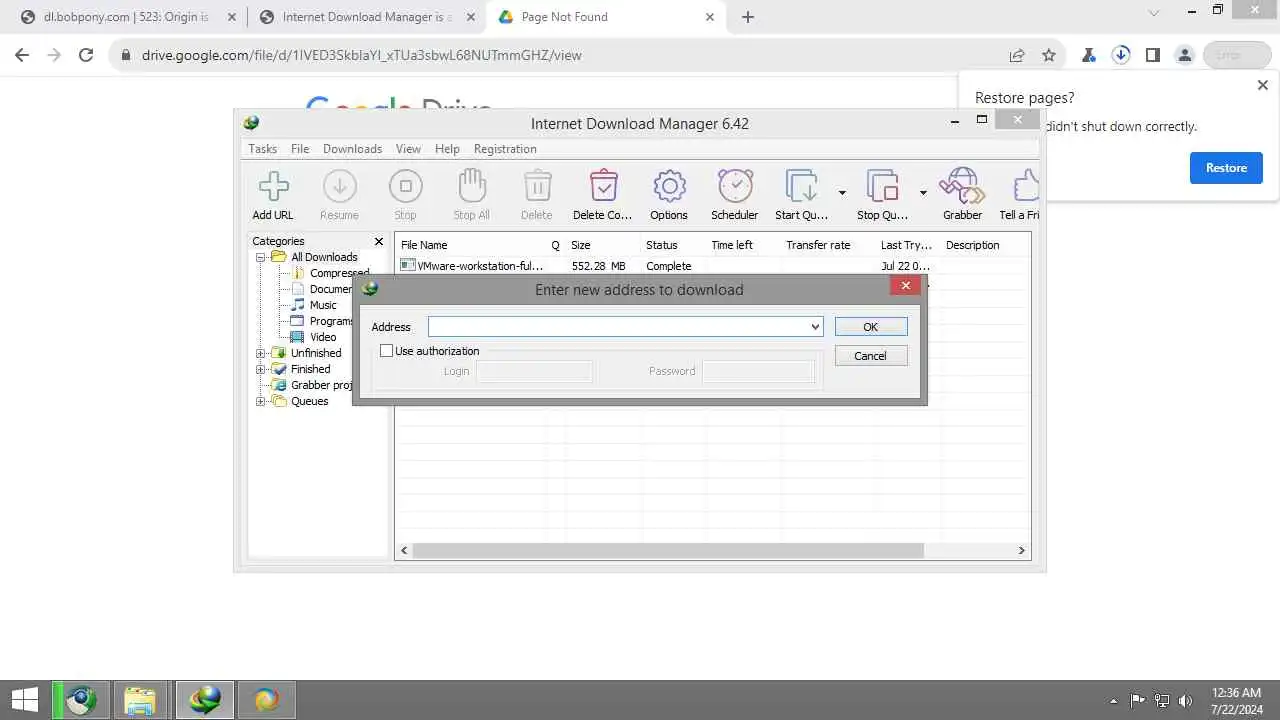Viewport: 1280px width, 720px height.
Task: Select the VMware-workstation download row
Action: coord(712,266)
